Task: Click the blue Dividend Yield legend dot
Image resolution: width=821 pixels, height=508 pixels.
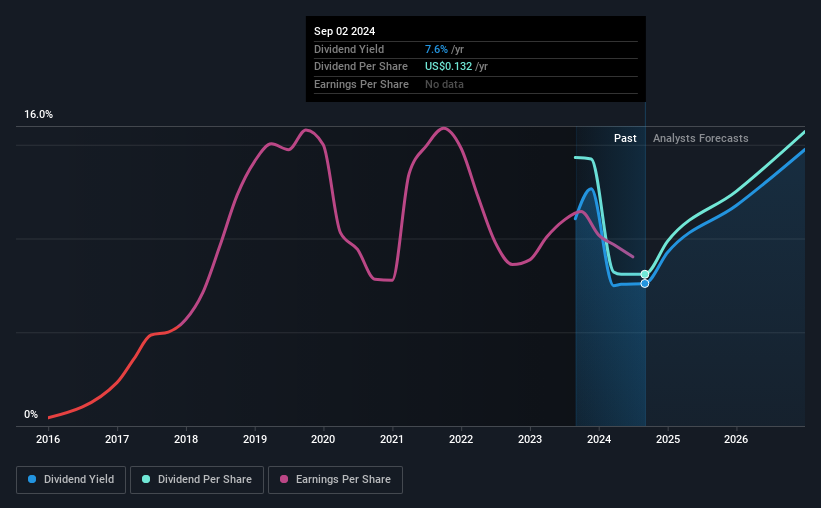Action: (x=32, y=479)
